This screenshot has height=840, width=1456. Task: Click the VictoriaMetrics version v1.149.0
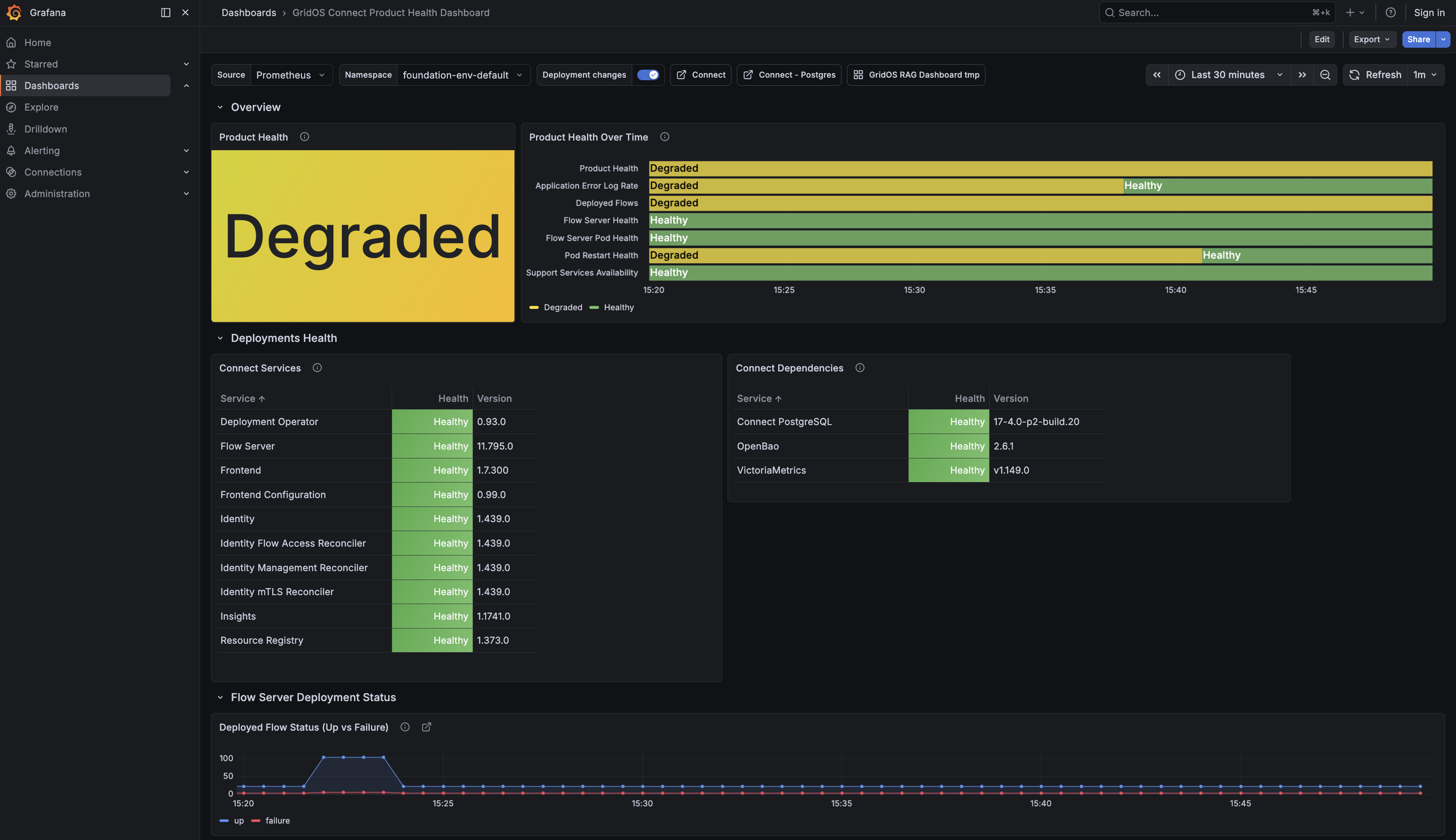1012,470
